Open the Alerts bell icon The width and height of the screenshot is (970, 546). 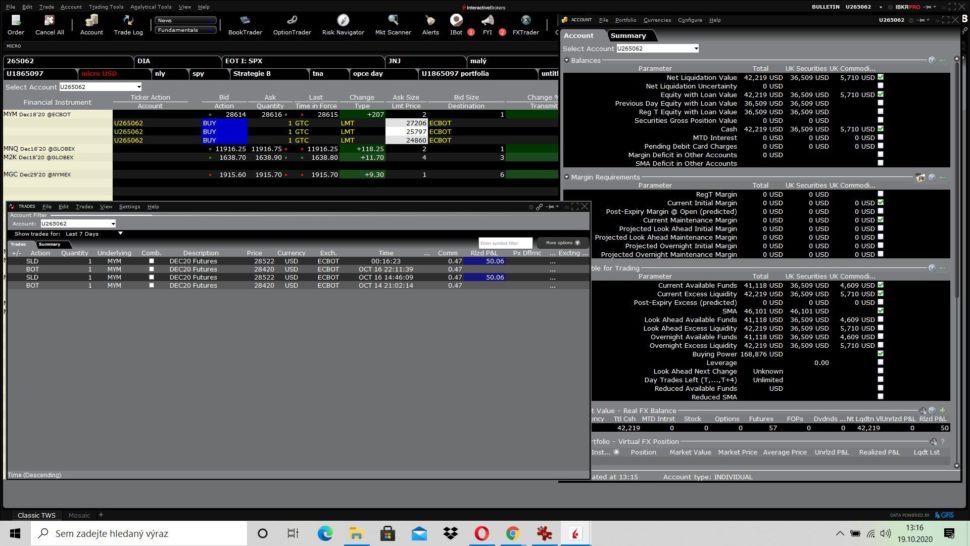[430, 25]
